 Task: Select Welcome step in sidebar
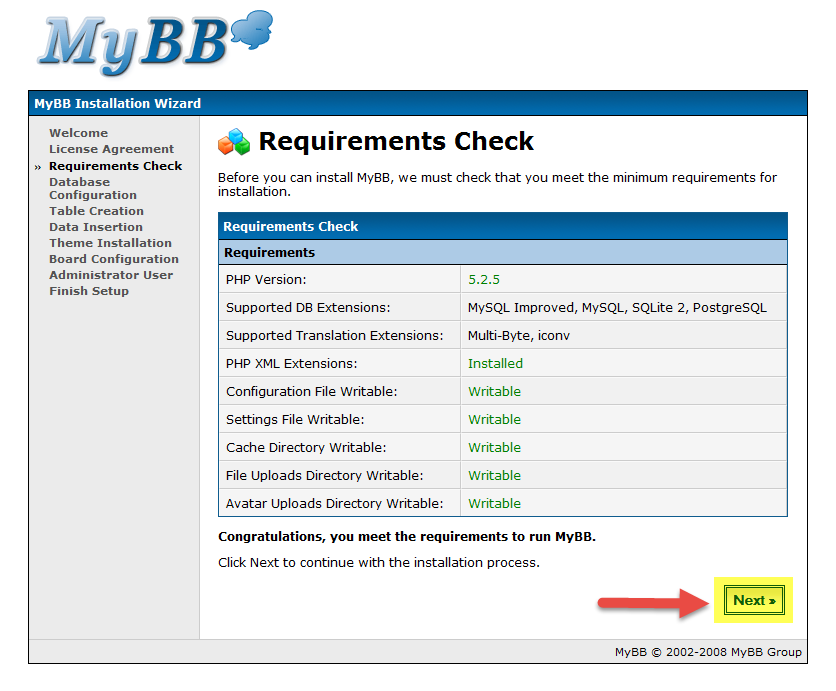click(x=78, y=133)
